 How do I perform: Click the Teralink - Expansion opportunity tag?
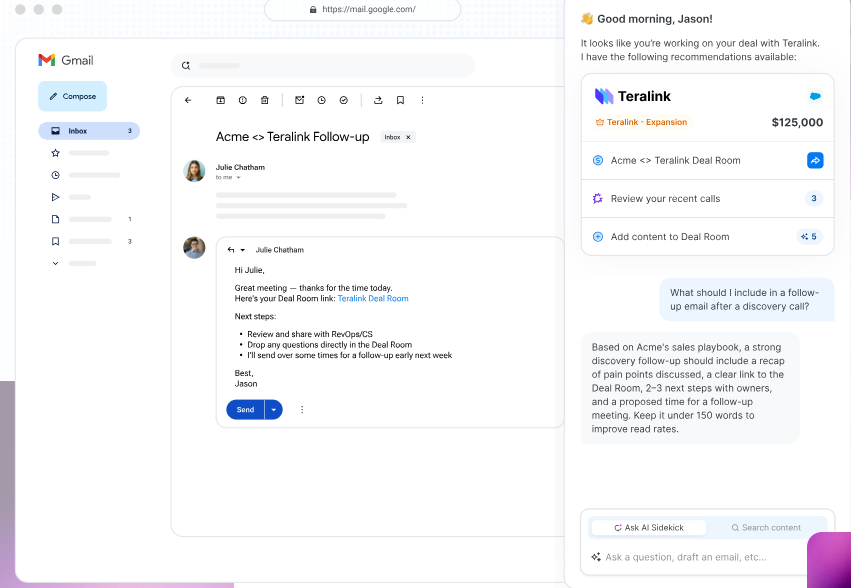point(642,122)
